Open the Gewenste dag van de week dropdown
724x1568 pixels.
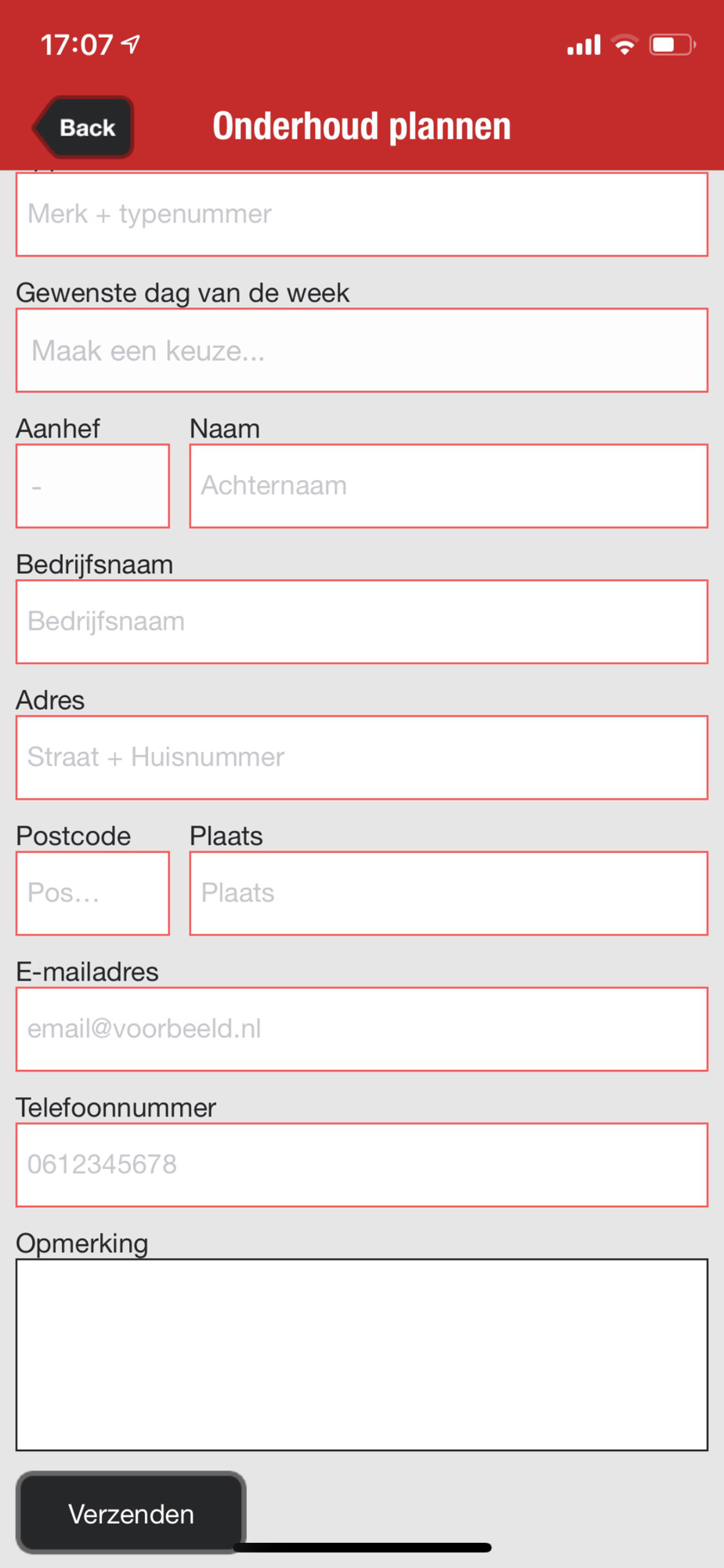click(361, 350)
